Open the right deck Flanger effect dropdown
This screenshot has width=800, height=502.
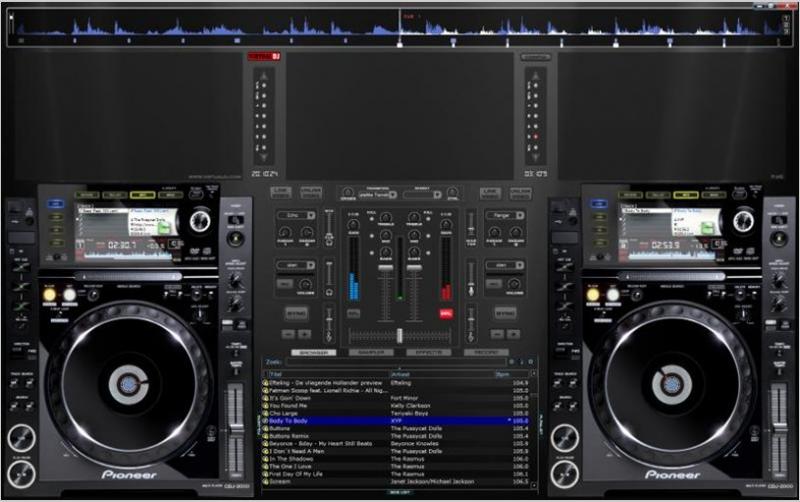tap(504, 215)
